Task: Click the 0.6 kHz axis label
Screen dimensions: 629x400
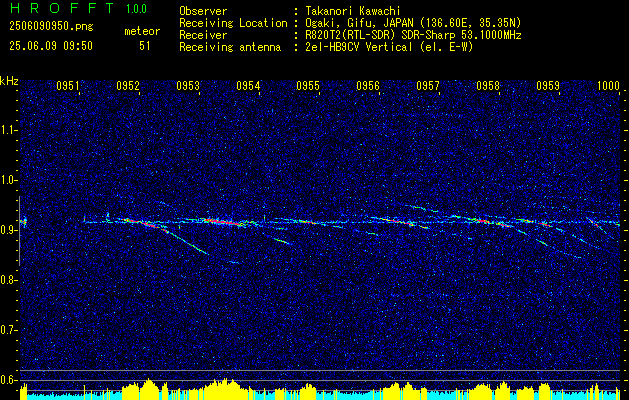Action: pos(8,380)
